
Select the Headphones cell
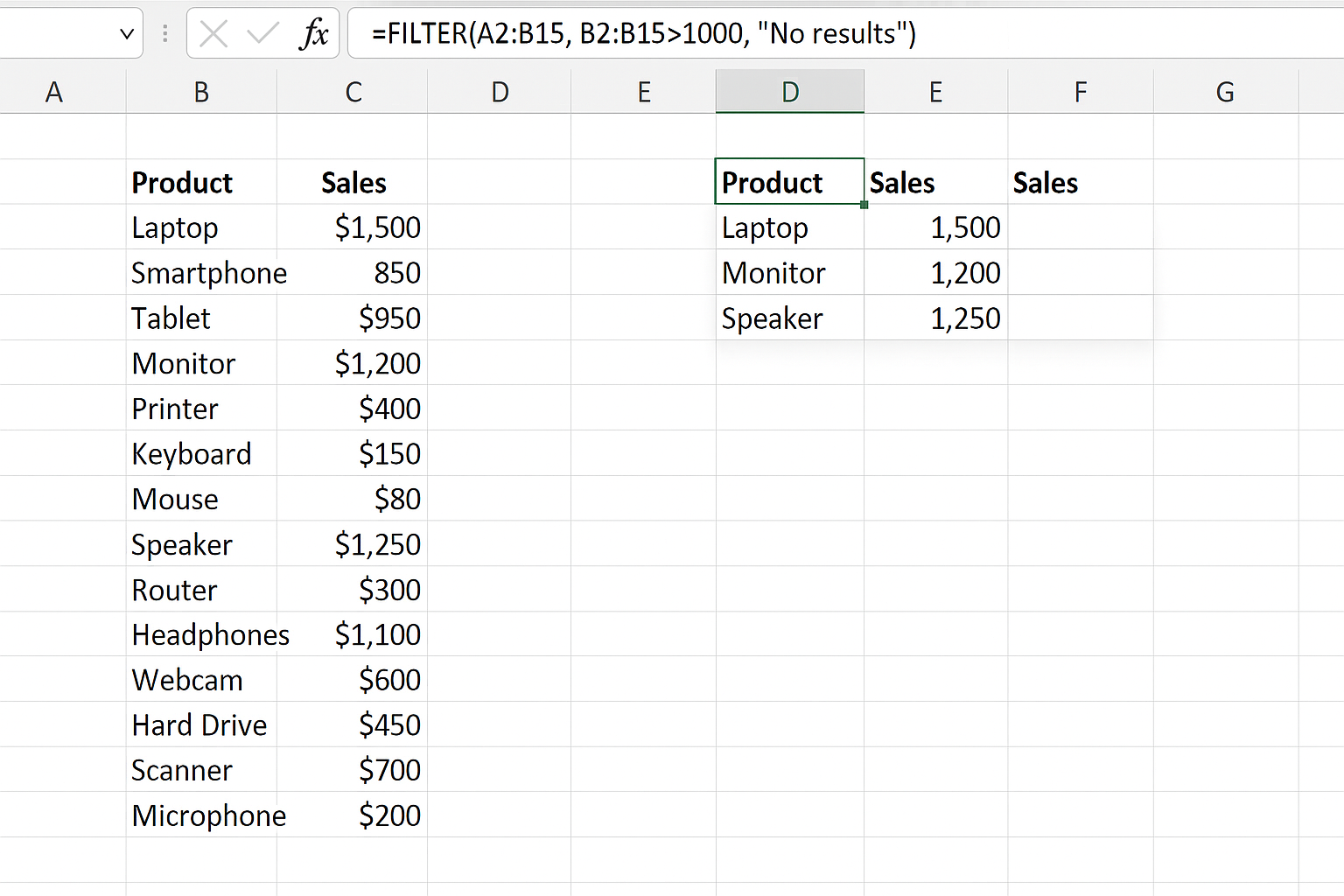coord(201,634)
